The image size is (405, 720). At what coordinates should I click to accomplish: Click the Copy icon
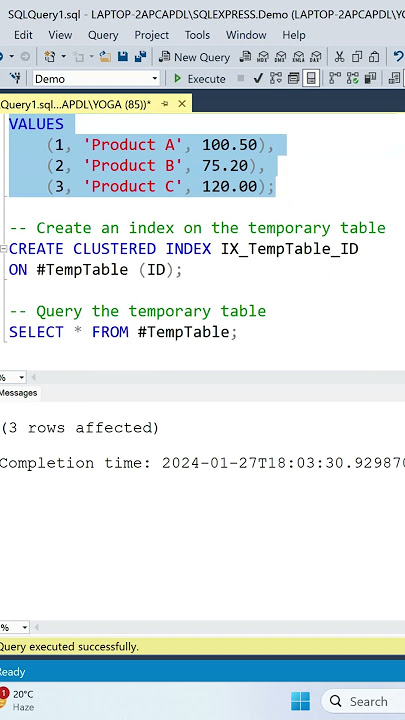tap(356, 57)
